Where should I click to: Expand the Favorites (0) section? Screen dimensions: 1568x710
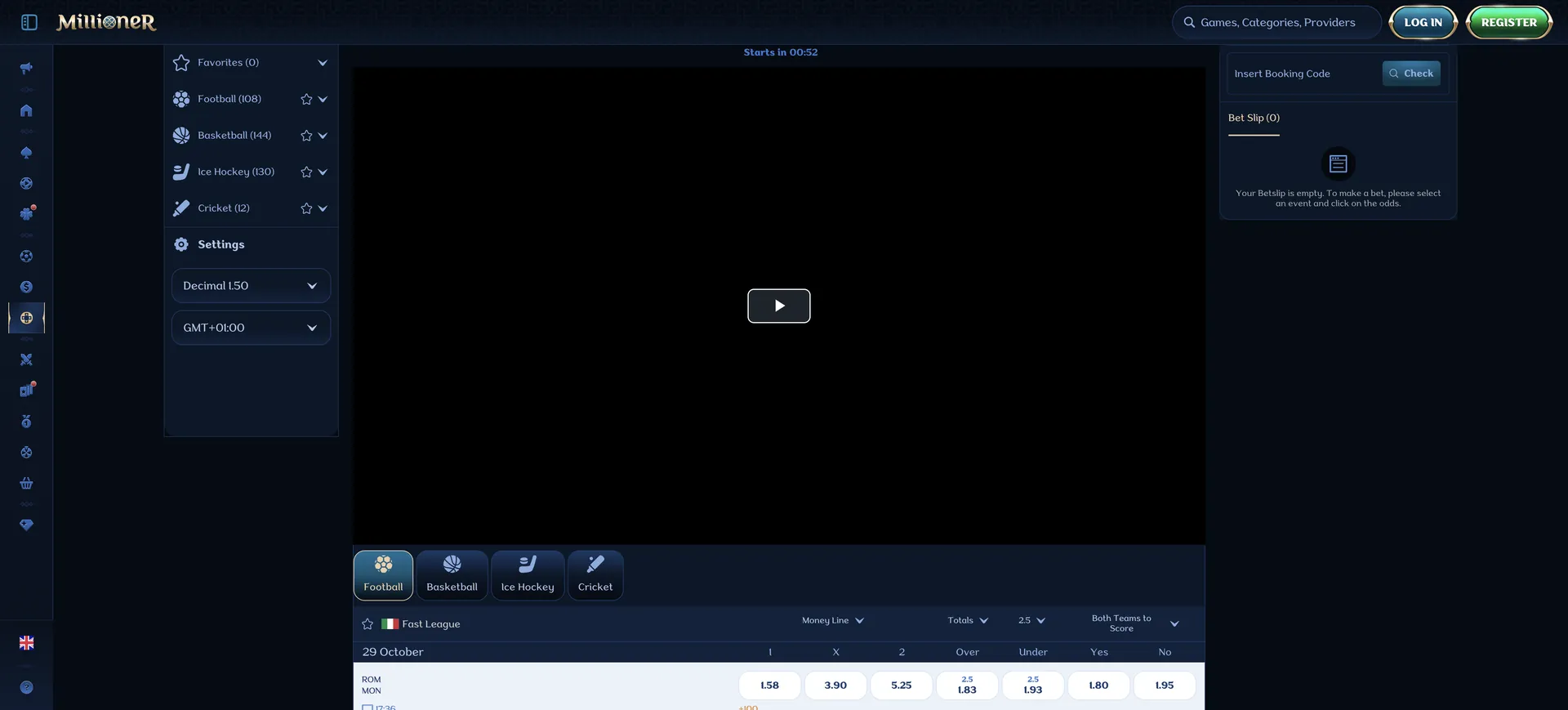coord(323,63)
